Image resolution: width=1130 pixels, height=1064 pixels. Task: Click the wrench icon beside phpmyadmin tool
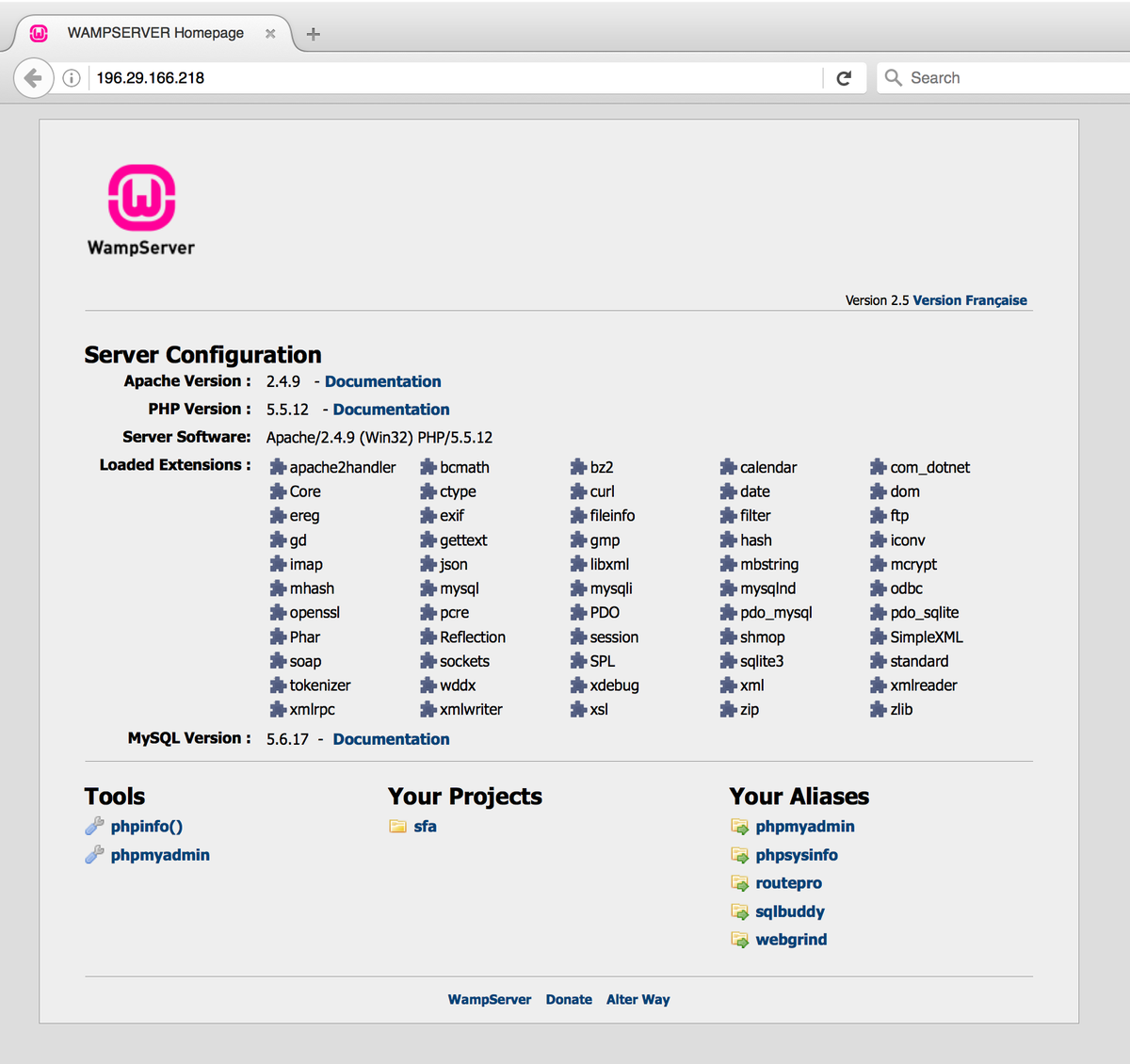pos(94,854)
